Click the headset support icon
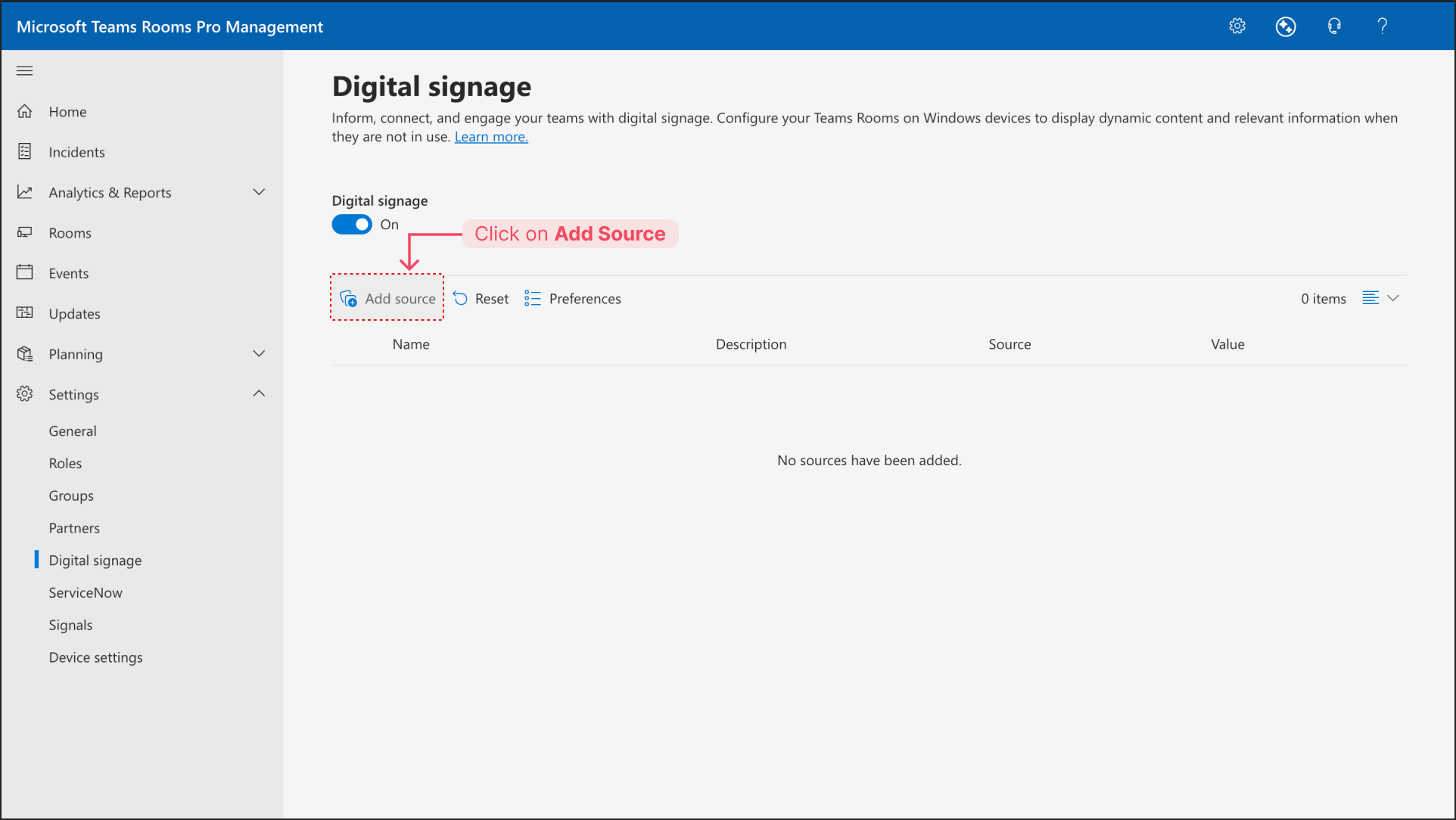 pyautogui.click(x=1334, y=26)
